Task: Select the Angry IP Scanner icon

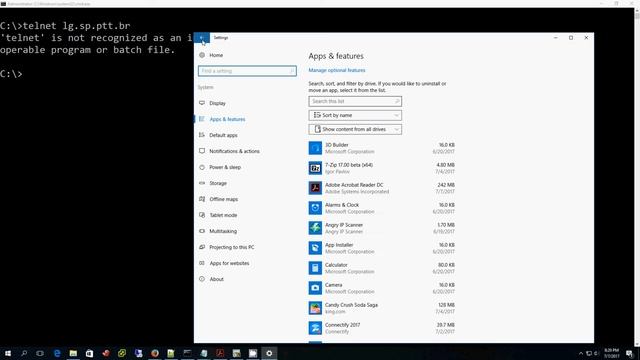Action: pos(315,228)
